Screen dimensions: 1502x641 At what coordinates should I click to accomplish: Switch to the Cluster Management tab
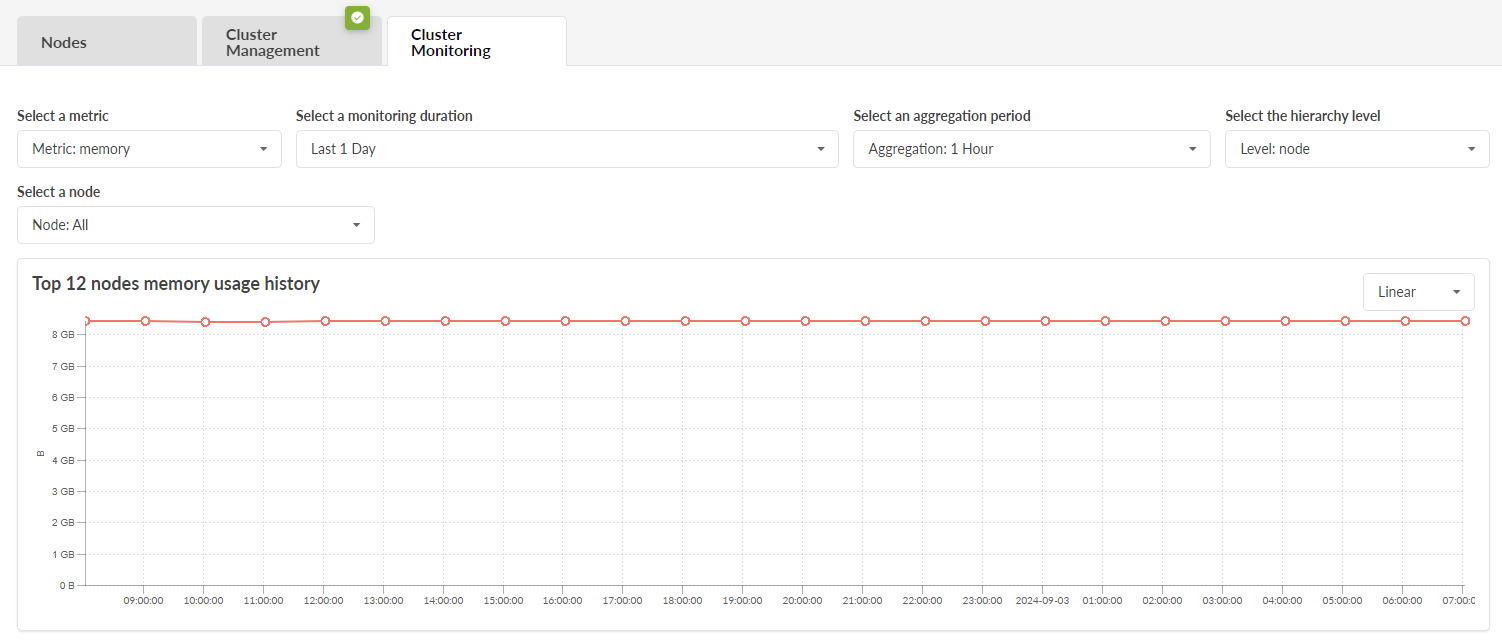290,42
